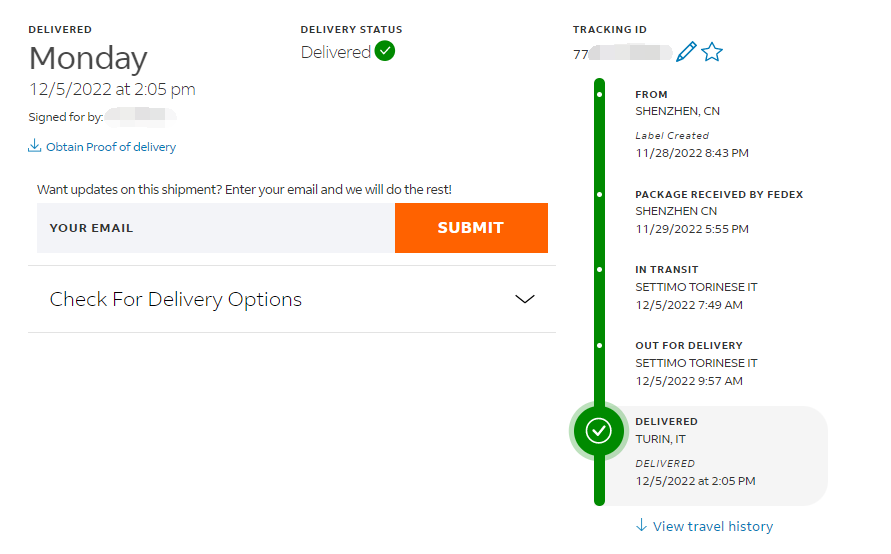Click the timeline dot for Package Received by FedEx

(599, 194)
